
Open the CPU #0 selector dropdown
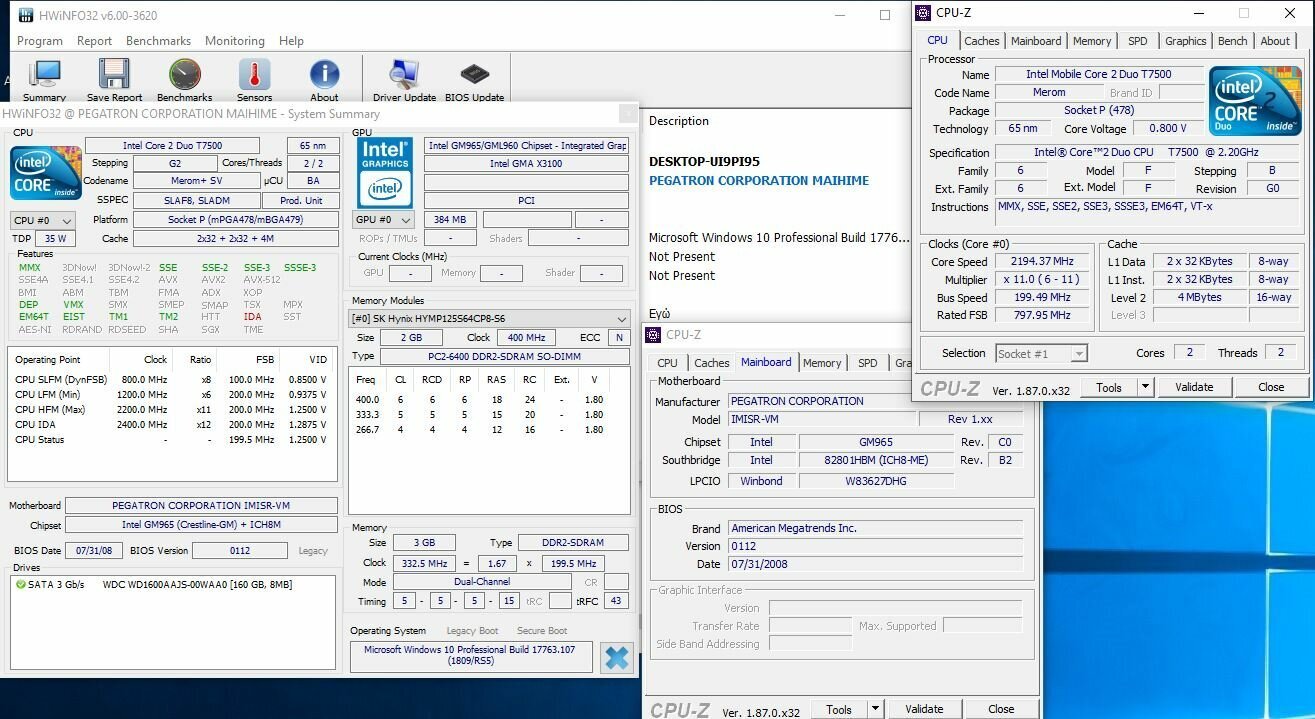click(42, 220)
